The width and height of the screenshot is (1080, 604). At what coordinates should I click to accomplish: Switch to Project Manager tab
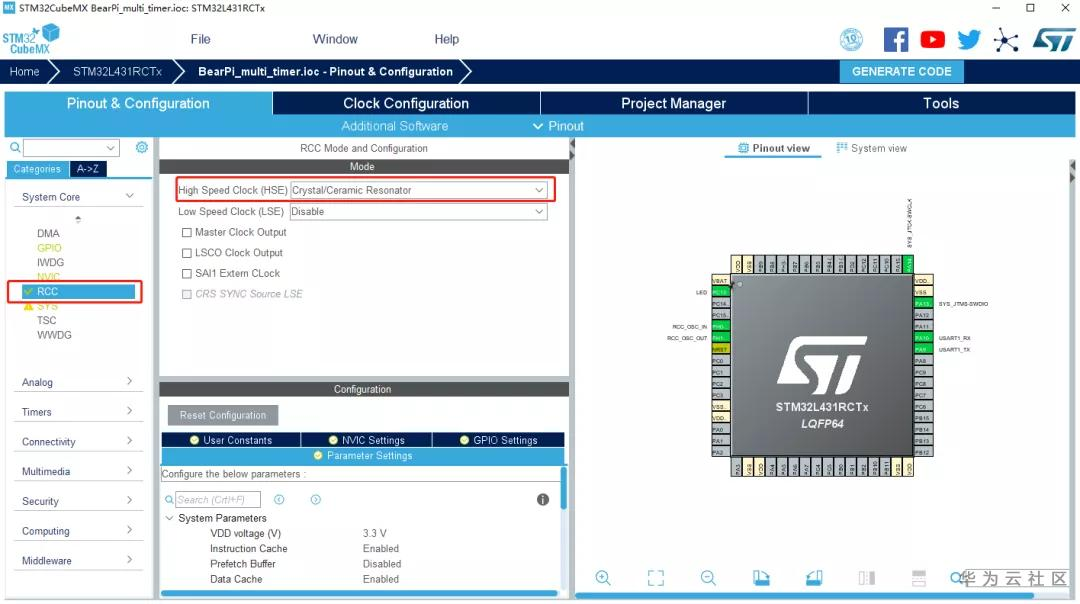tap(674, 103)
